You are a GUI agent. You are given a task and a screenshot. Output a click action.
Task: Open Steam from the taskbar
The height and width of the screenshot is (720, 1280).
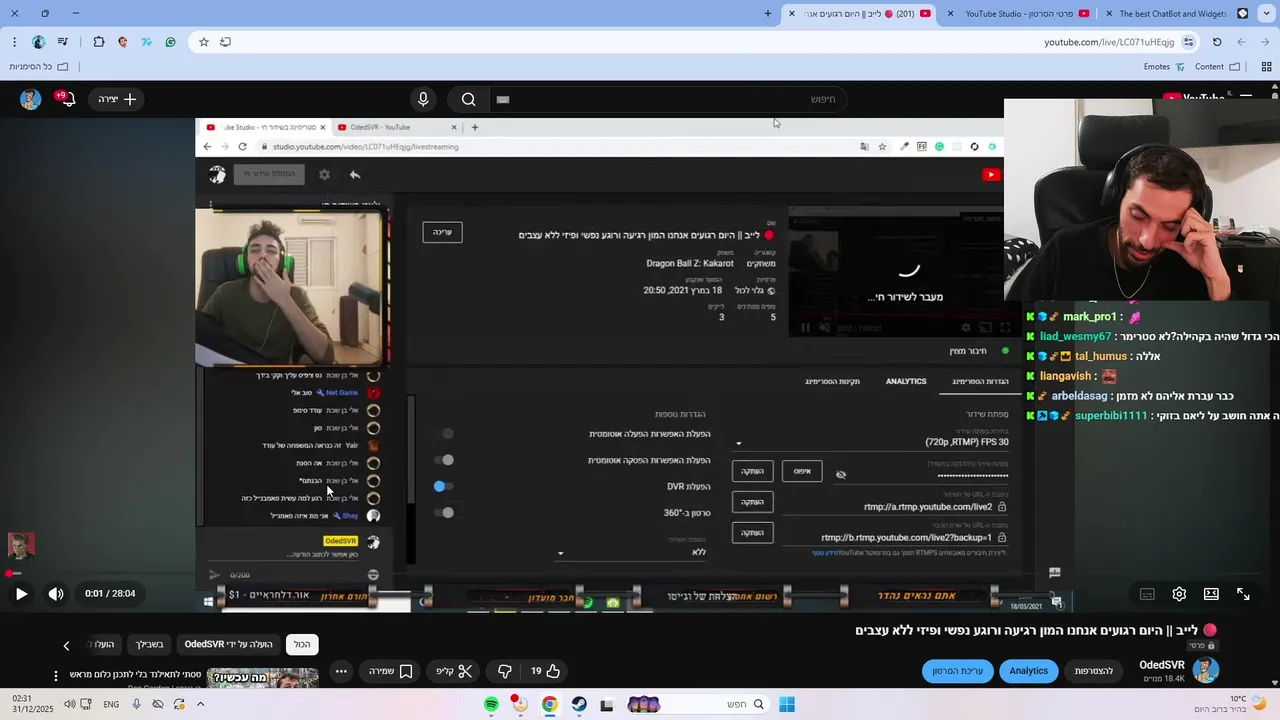pos(579,705)
